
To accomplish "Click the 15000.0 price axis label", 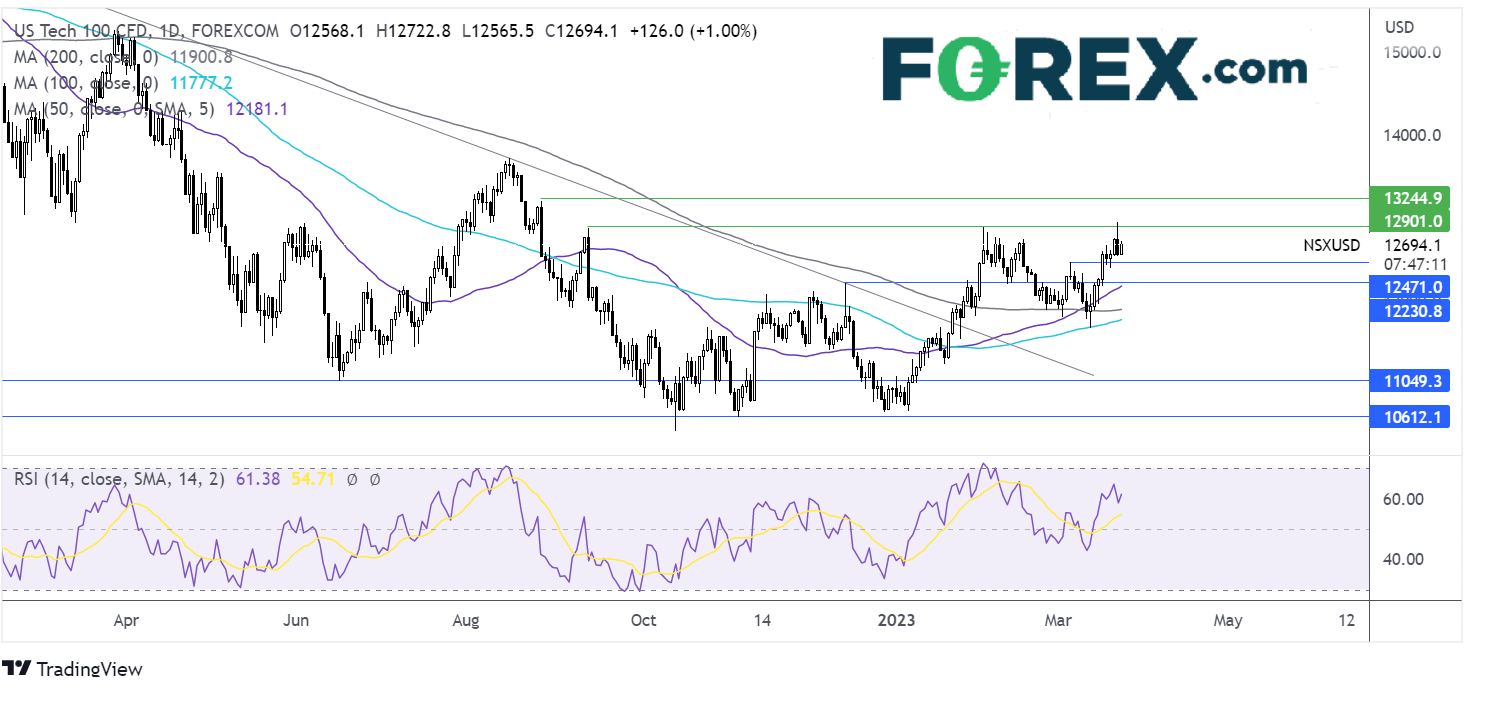I will (1412, 52).
